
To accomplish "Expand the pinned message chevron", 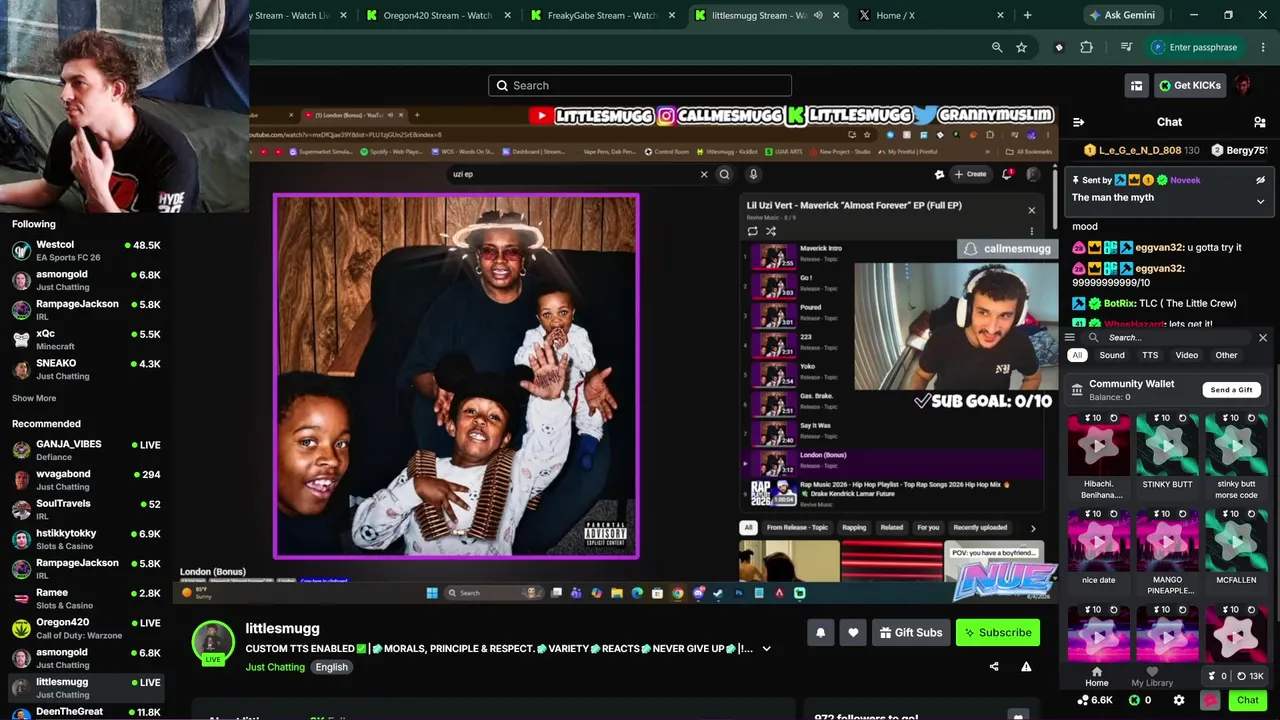I will [1260, 201].
